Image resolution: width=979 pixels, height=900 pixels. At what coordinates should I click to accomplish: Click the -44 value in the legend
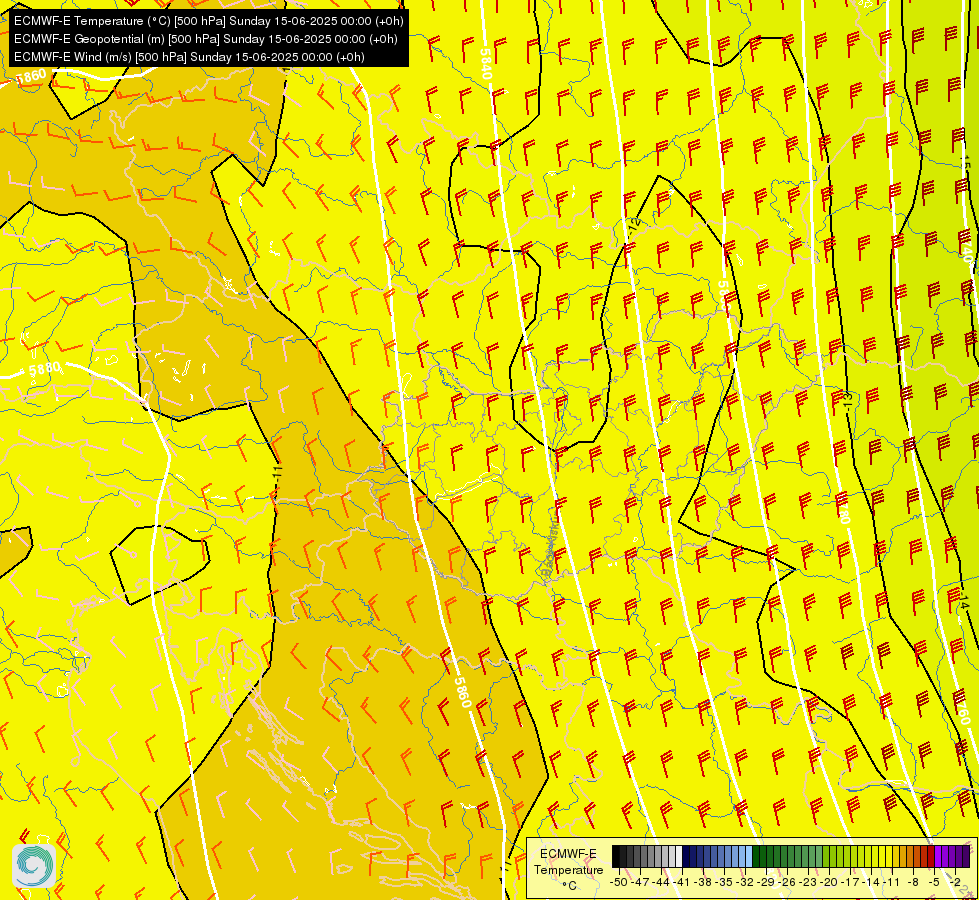661,882
